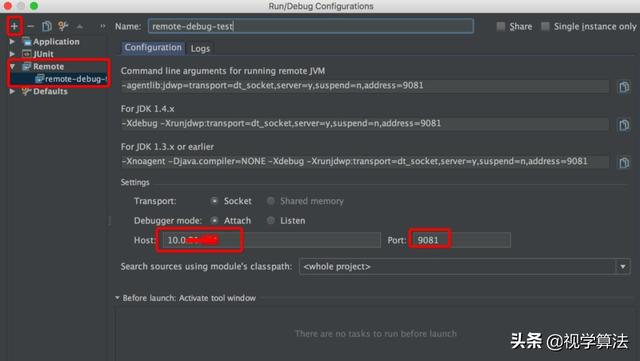
Task: Select the Application tree item label
Action: click(56, 42)
